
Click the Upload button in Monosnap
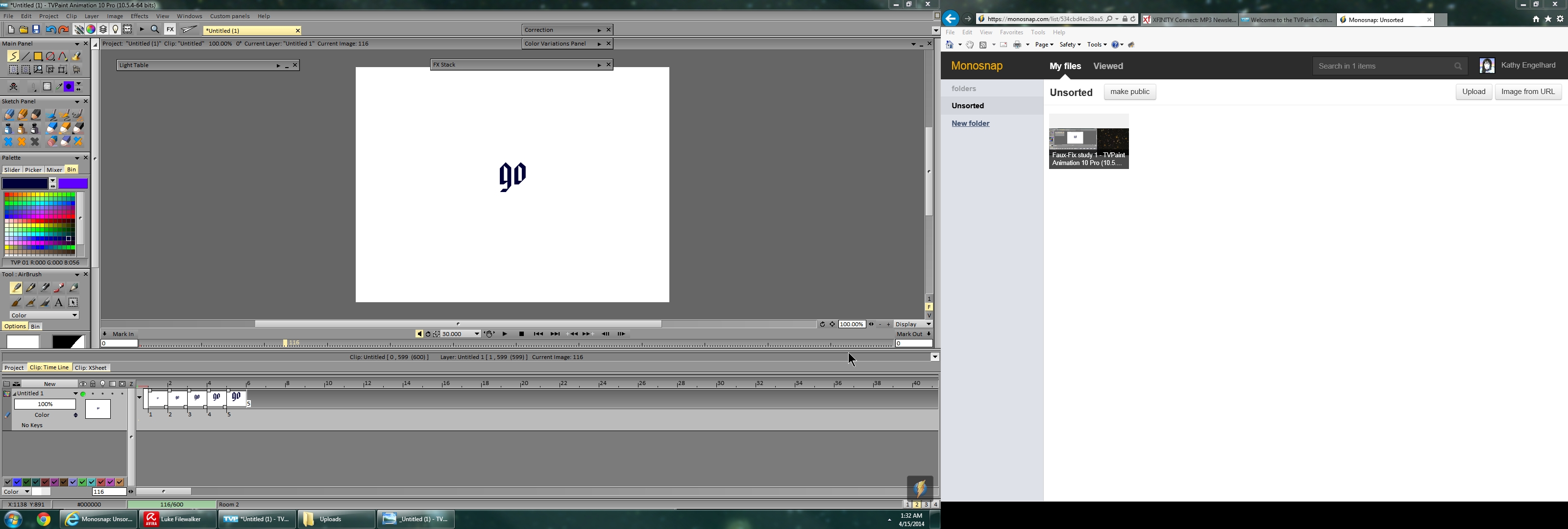coord(1473,92)
